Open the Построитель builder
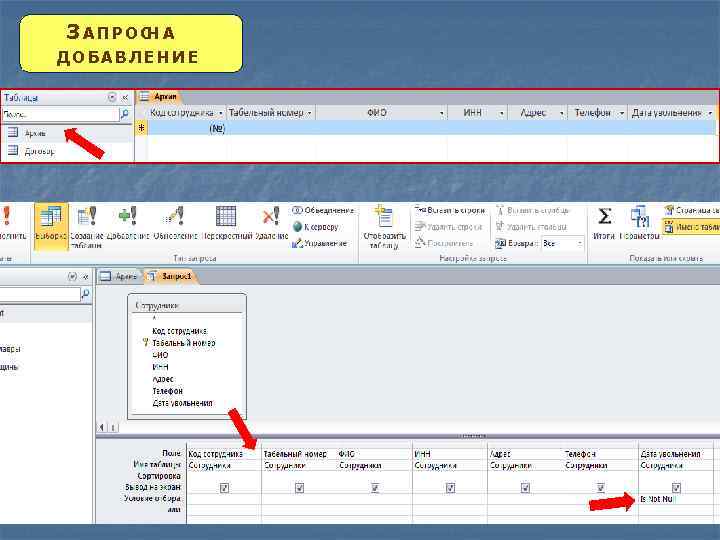The width and height of the screenshot is (720, 540). coord(444,243)
